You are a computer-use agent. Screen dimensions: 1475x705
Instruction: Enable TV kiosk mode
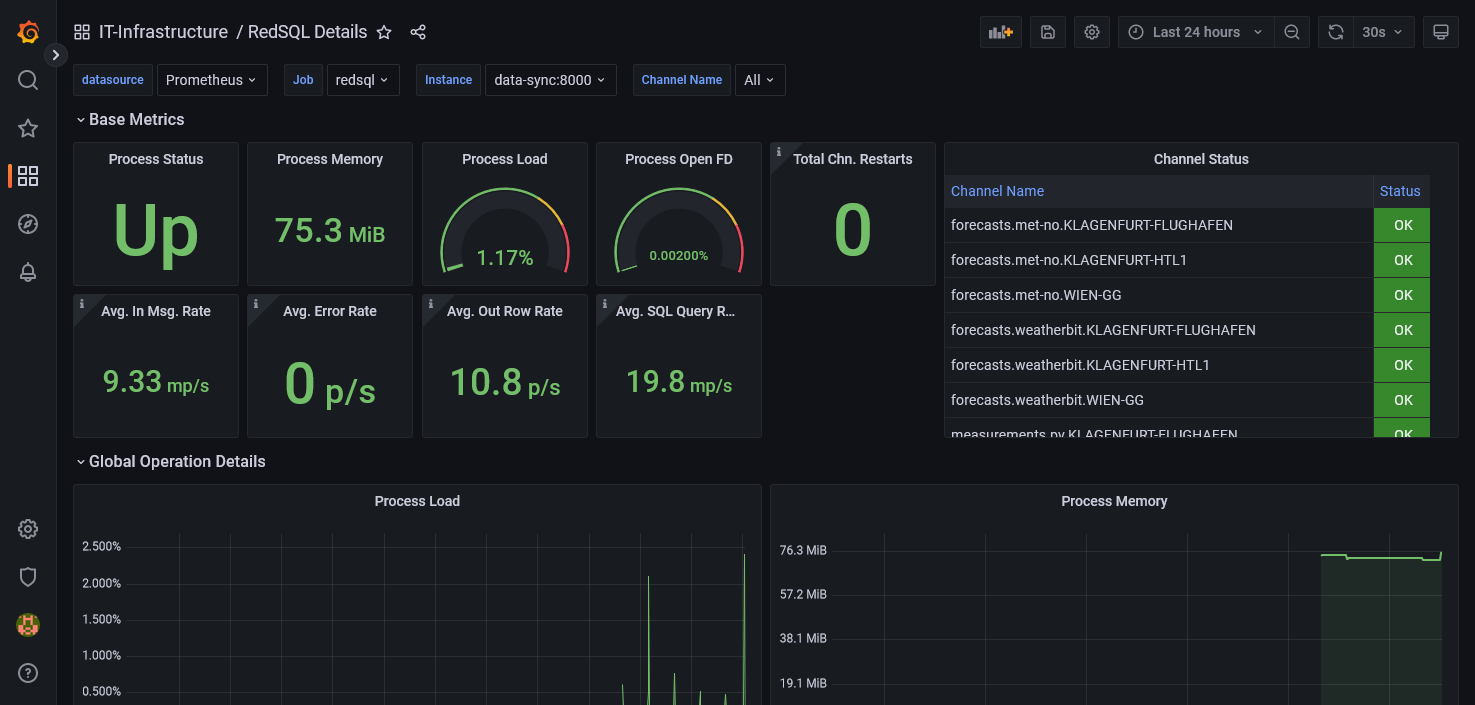1441,31
